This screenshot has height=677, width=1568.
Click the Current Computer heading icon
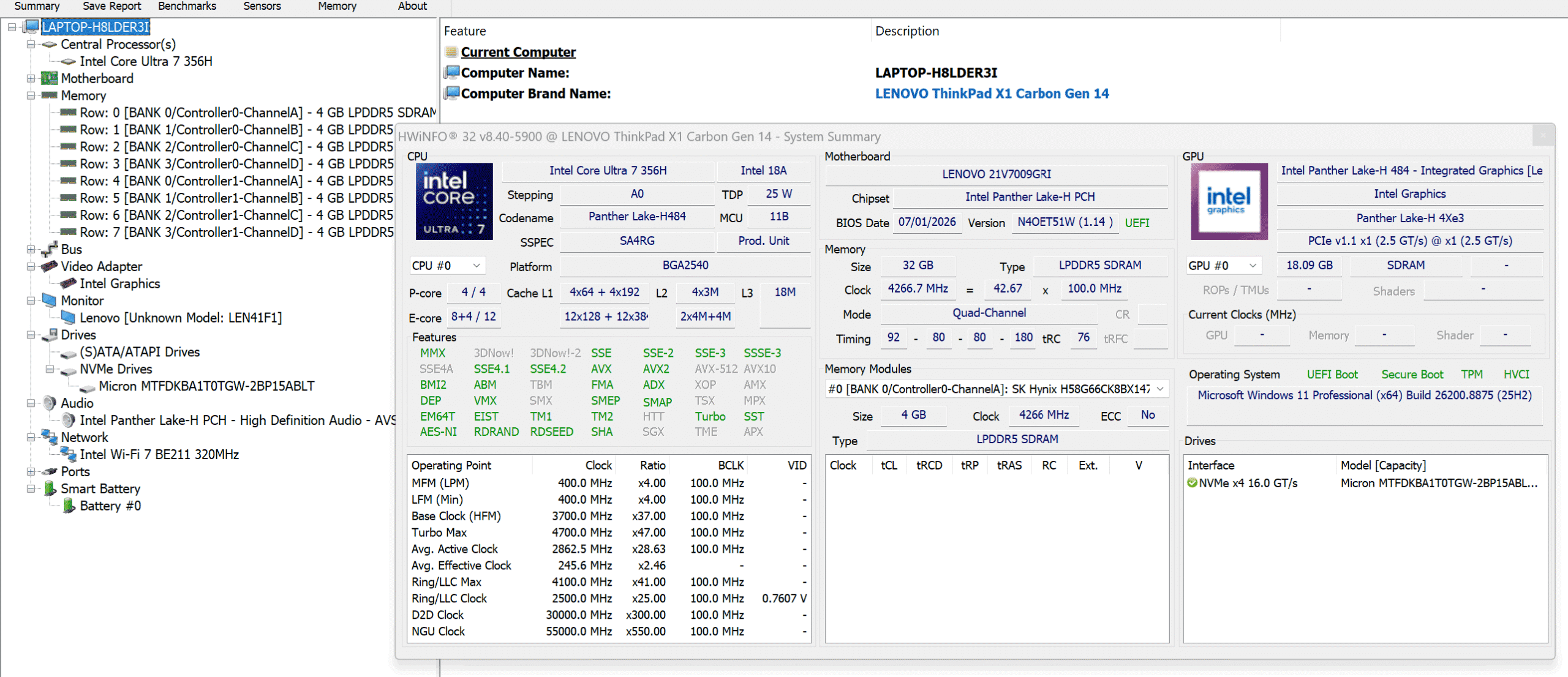click(451, 52)
